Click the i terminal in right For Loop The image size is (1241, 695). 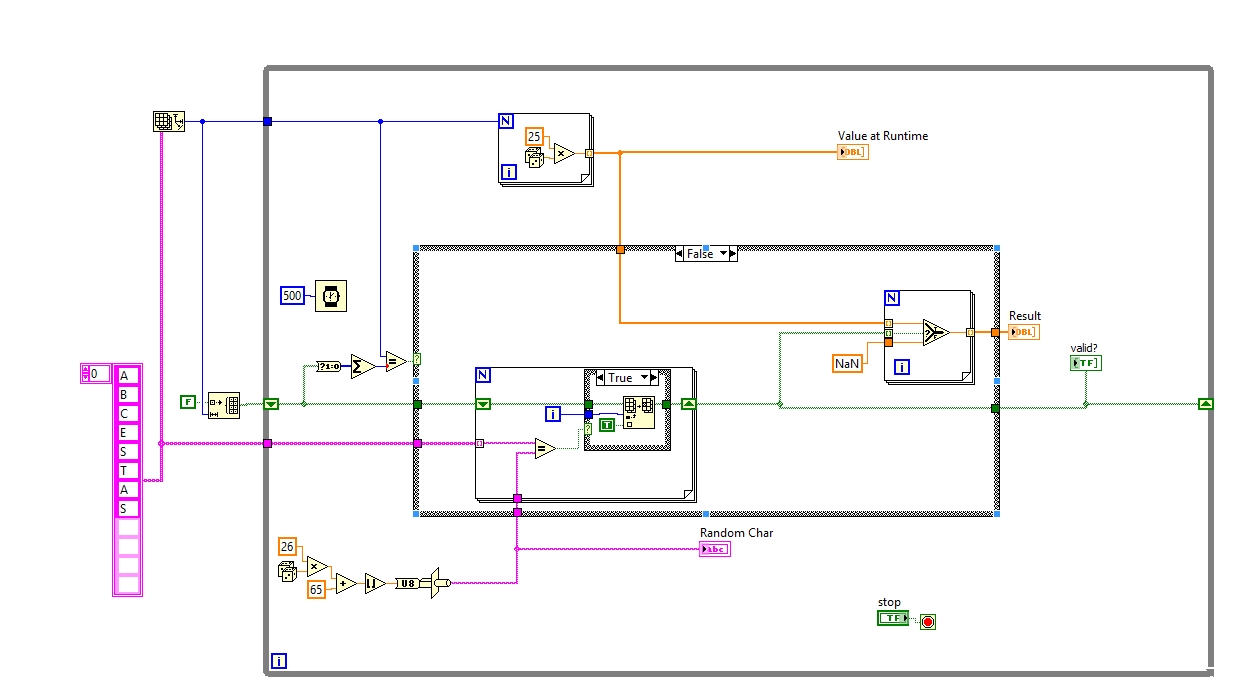click(x=903, y=368)
